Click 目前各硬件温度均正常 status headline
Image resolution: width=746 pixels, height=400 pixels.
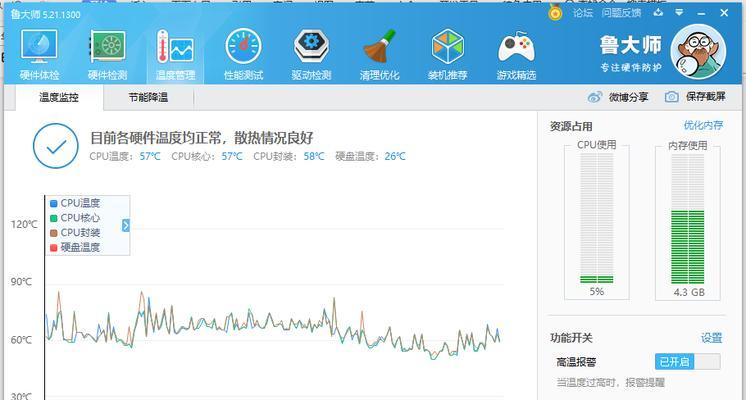coord(202,138)
